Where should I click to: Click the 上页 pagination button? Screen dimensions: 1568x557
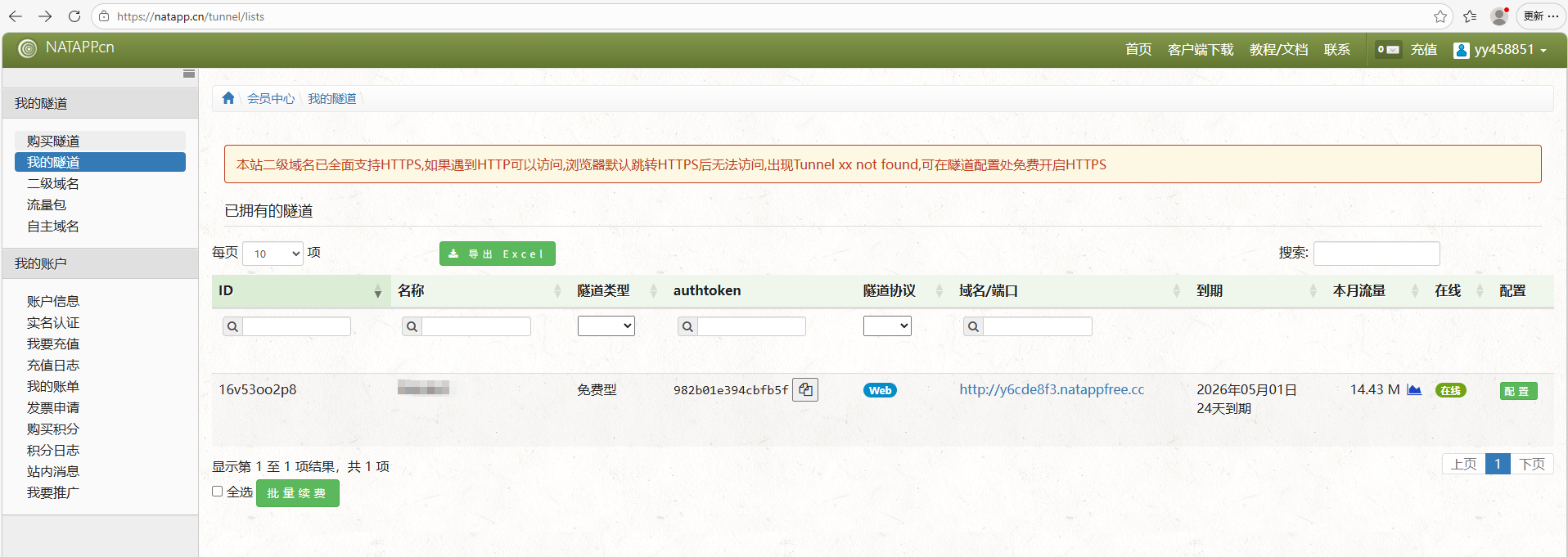pyautogui.click(x=1463, y=464)
